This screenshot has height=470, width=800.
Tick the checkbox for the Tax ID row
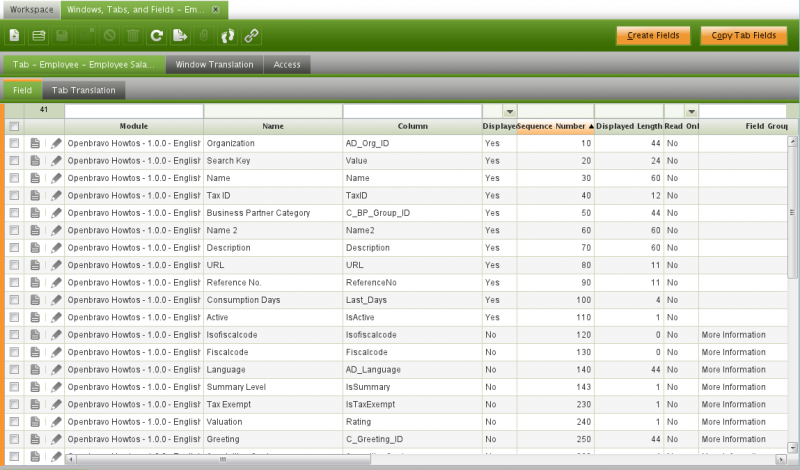[x=14, y=196]
